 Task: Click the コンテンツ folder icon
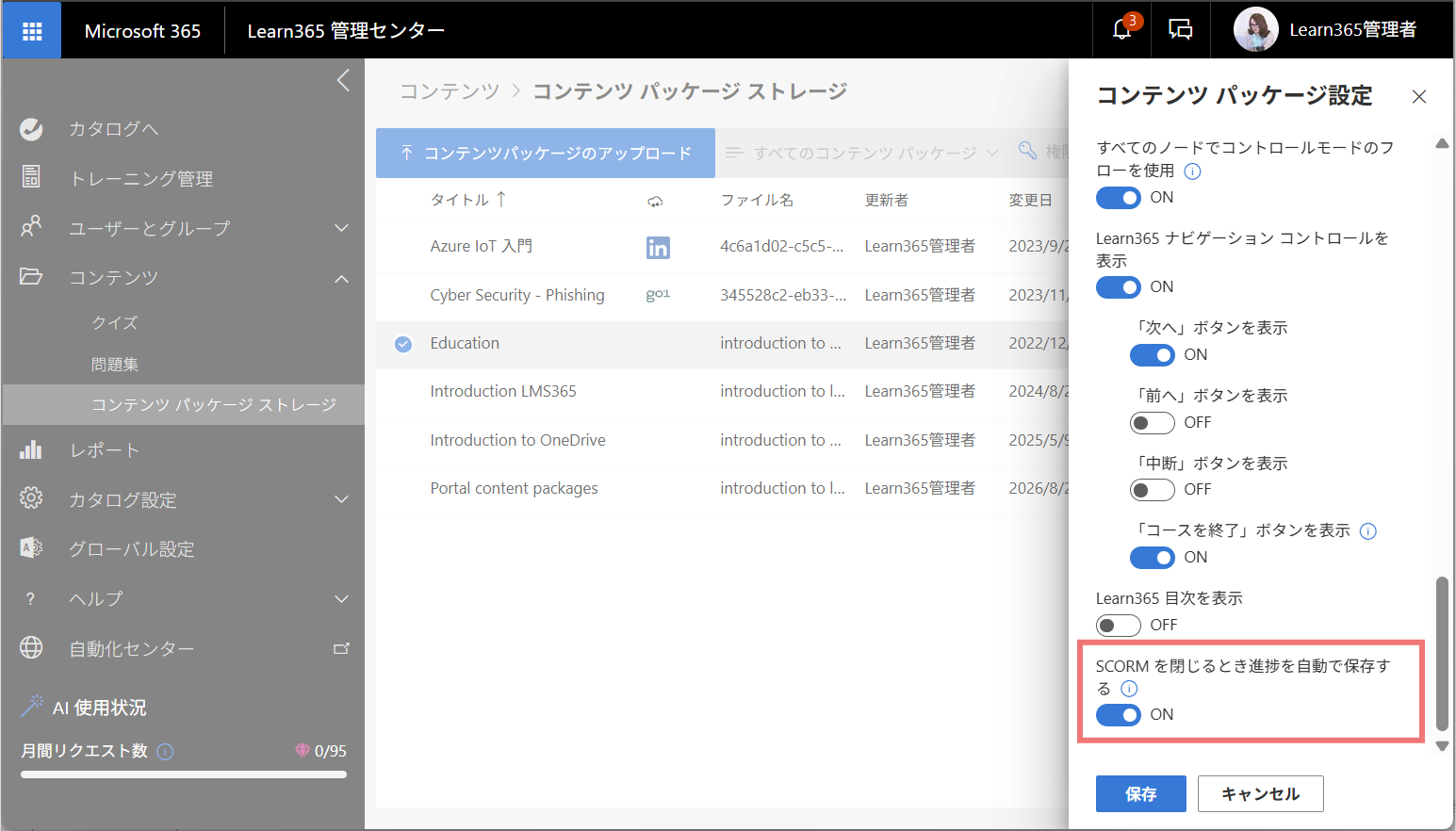pos(31,276)
